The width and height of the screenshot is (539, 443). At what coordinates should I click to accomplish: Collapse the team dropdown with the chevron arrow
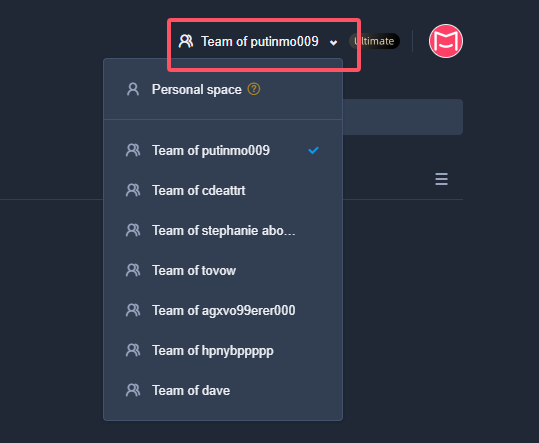click(x=333, y=43)
